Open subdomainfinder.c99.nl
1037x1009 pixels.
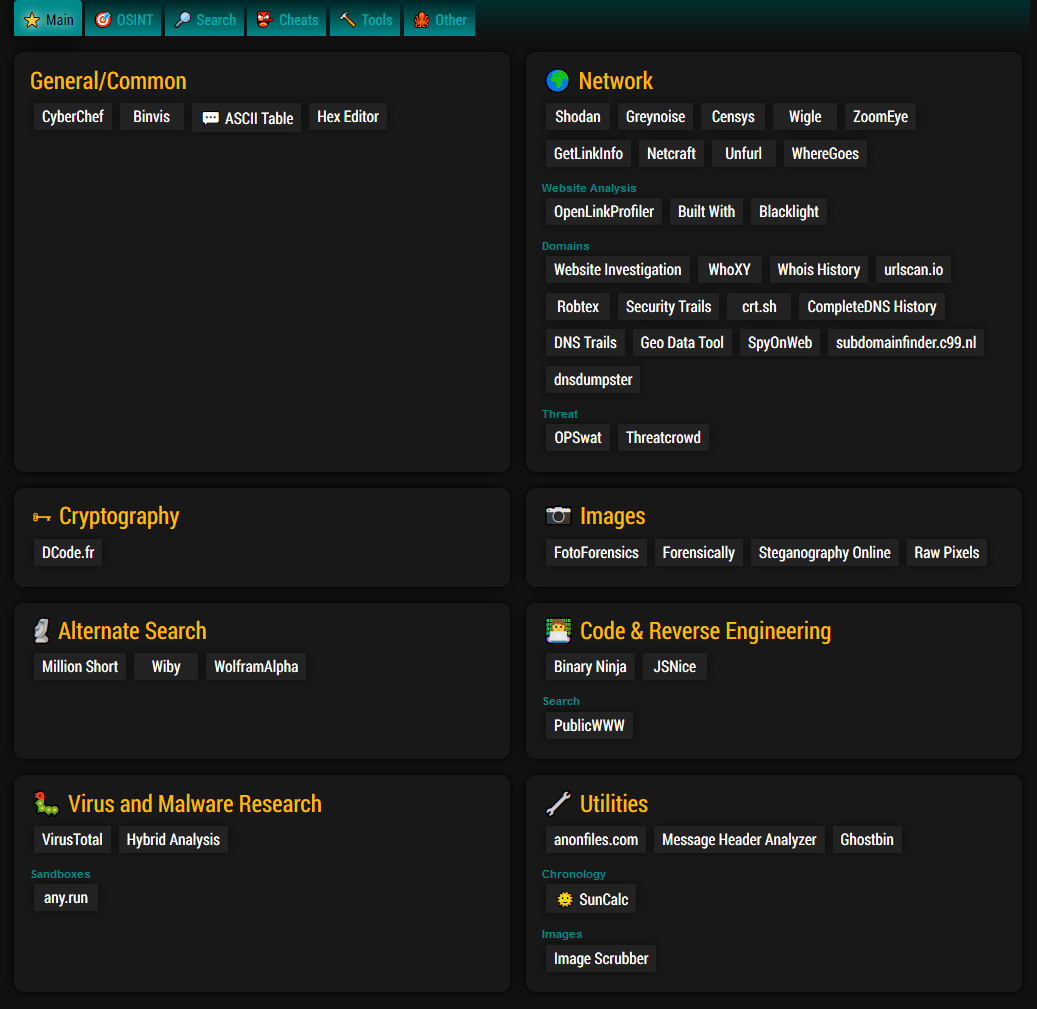pyautogui.click(x=906, y=343)
